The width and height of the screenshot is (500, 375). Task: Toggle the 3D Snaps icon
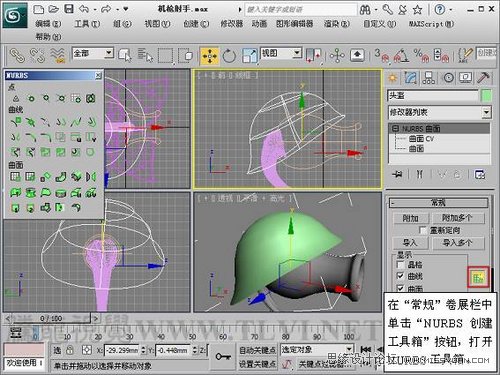[x=382, y=56]
